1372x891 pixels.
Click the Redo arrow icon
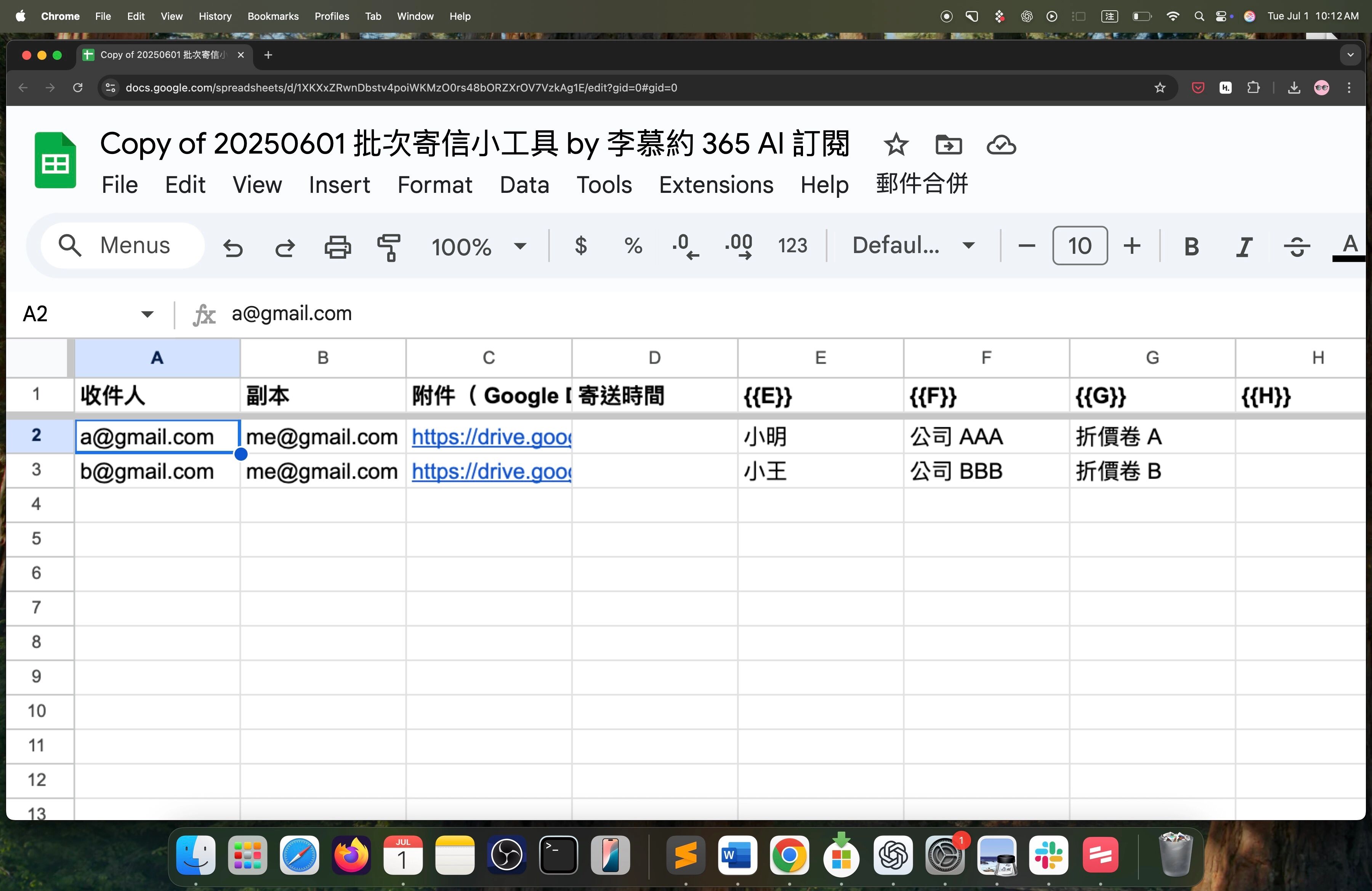pos(285,247)
